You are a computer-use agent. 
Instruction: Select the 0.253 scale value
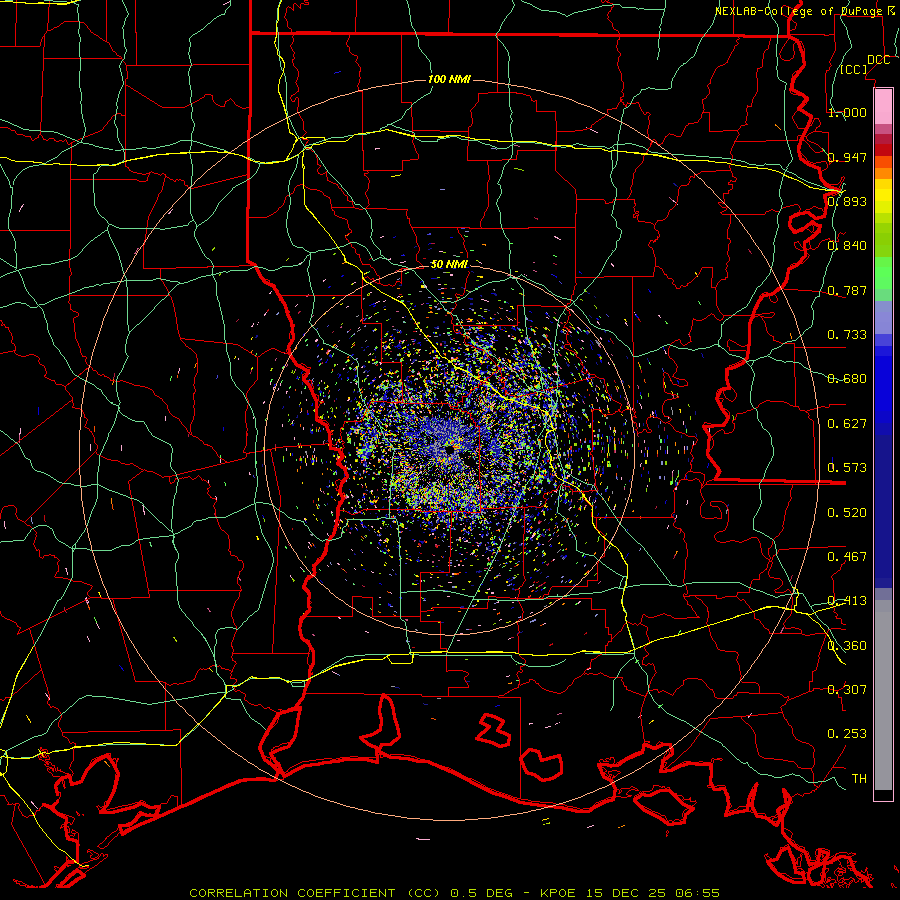click(847, 734)
